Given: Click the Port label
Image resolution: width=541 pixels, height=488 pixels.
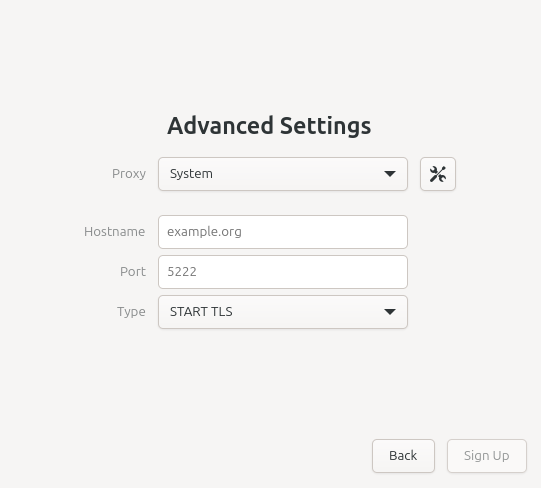Looking at the screenshot, I should click(x=133, y=272).
